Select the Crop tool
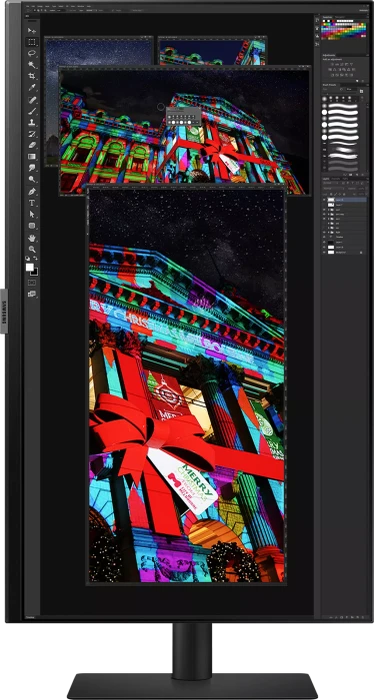 click(32, 76)
